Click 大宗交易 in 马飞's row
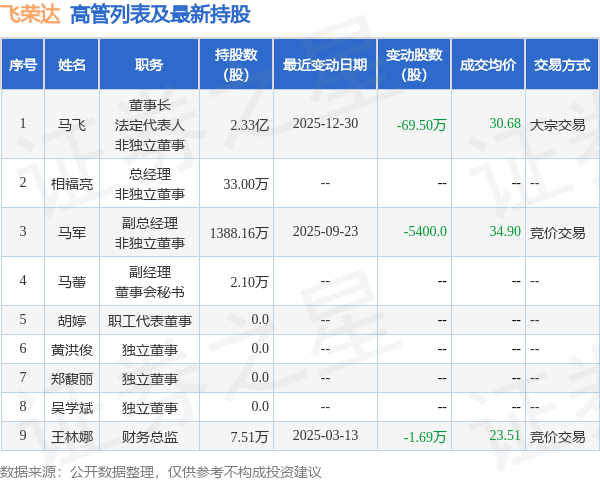 tap(558, 125)
